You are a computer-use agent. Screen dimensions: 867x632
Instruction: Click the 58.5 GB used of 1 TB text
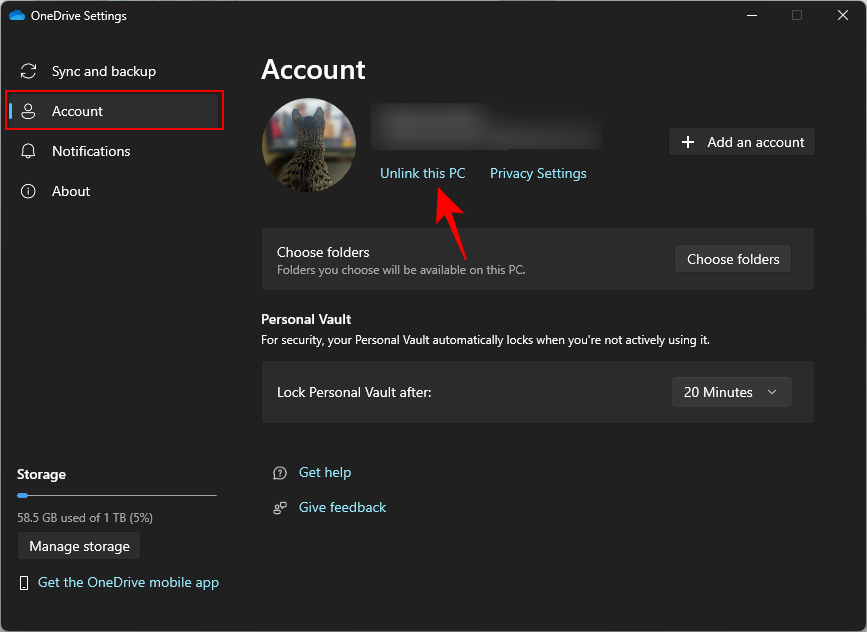click(x=85, y=518)
